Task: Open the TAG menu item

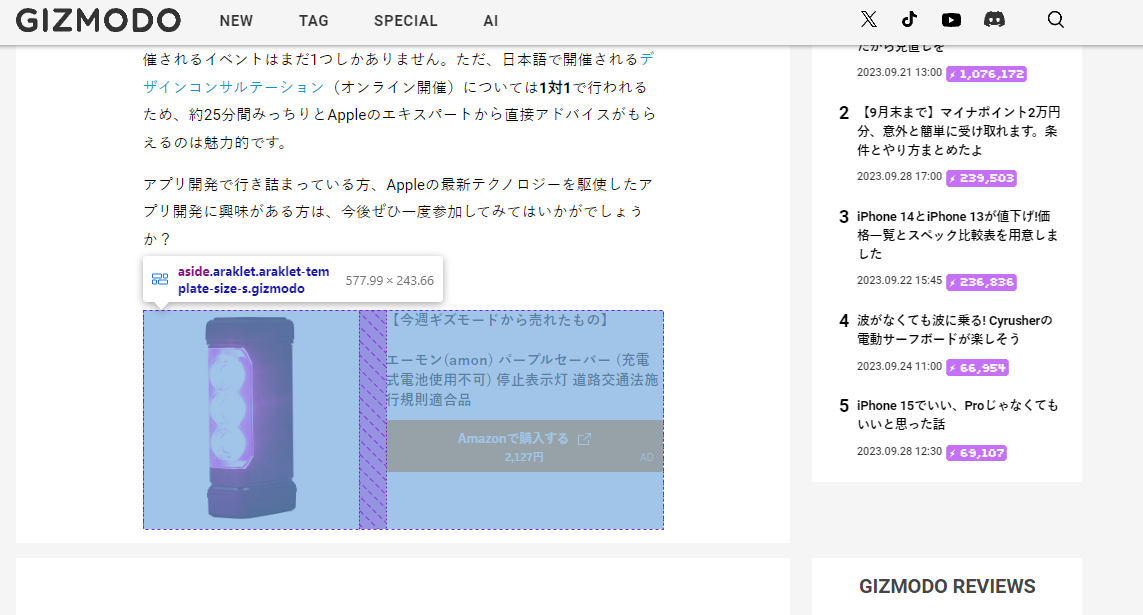Action: coord(313,20)
